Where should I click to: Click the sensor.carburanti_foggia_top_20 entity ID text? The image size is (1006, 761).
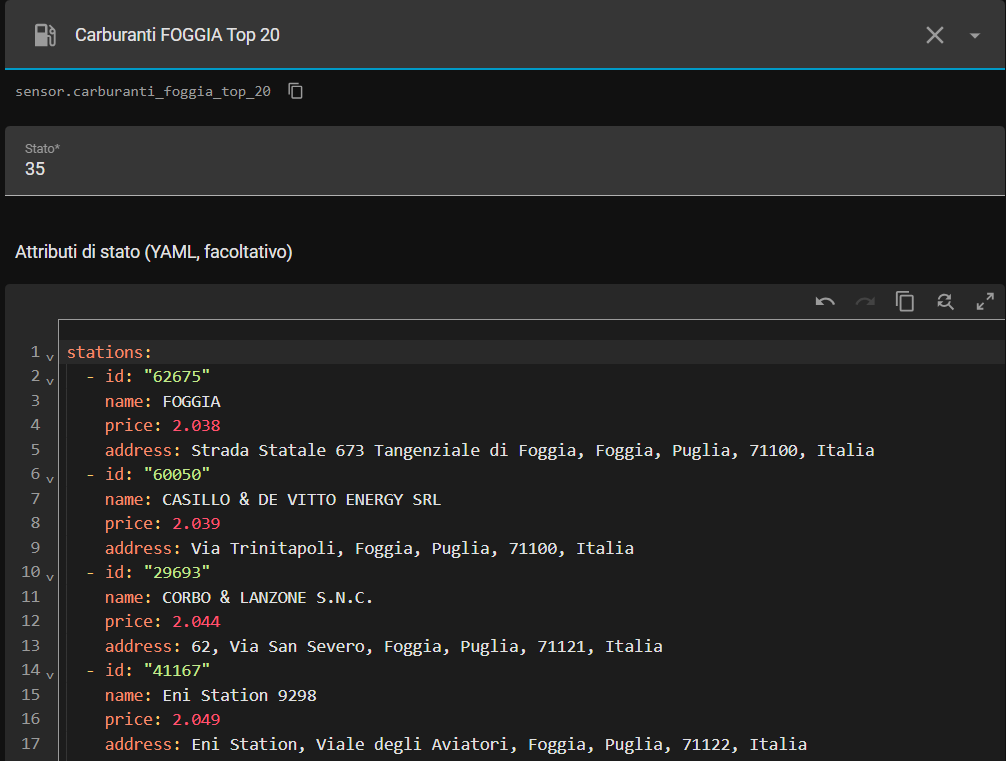(143, 91)
